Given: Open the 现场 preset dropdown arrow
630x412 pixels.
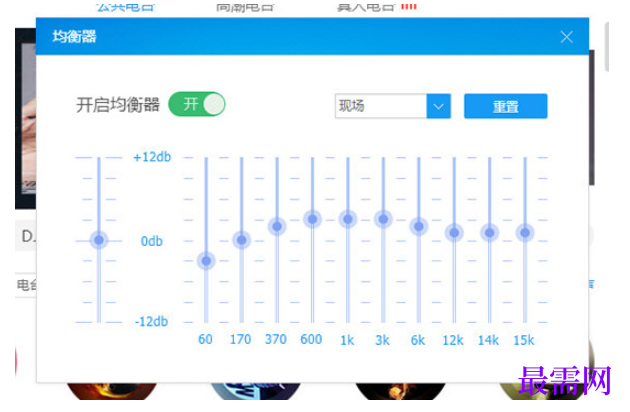Looking at the screenshot, I should click(x=439, y=106).
